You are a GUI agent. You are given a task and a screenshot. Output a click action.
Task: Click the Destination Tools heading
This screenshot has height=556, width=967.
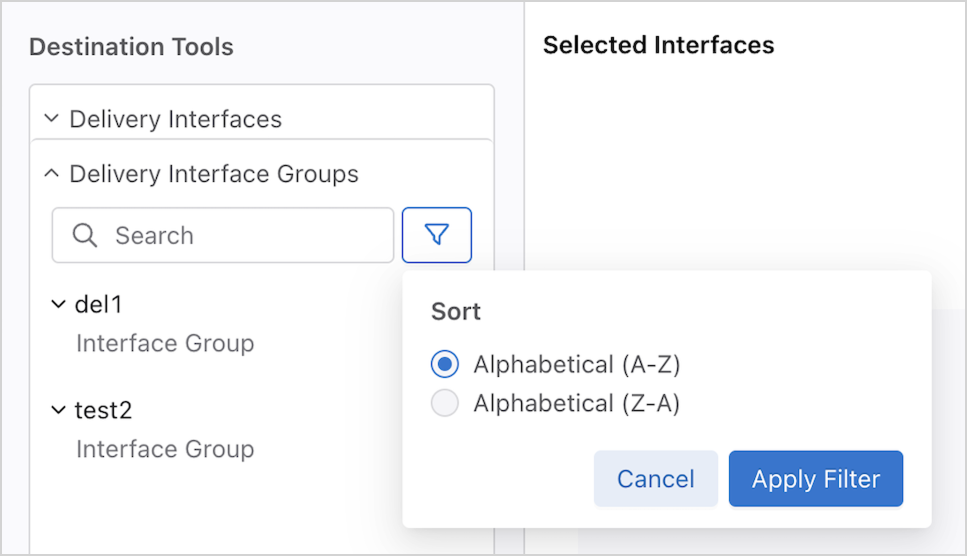click(x=131, y=46)
